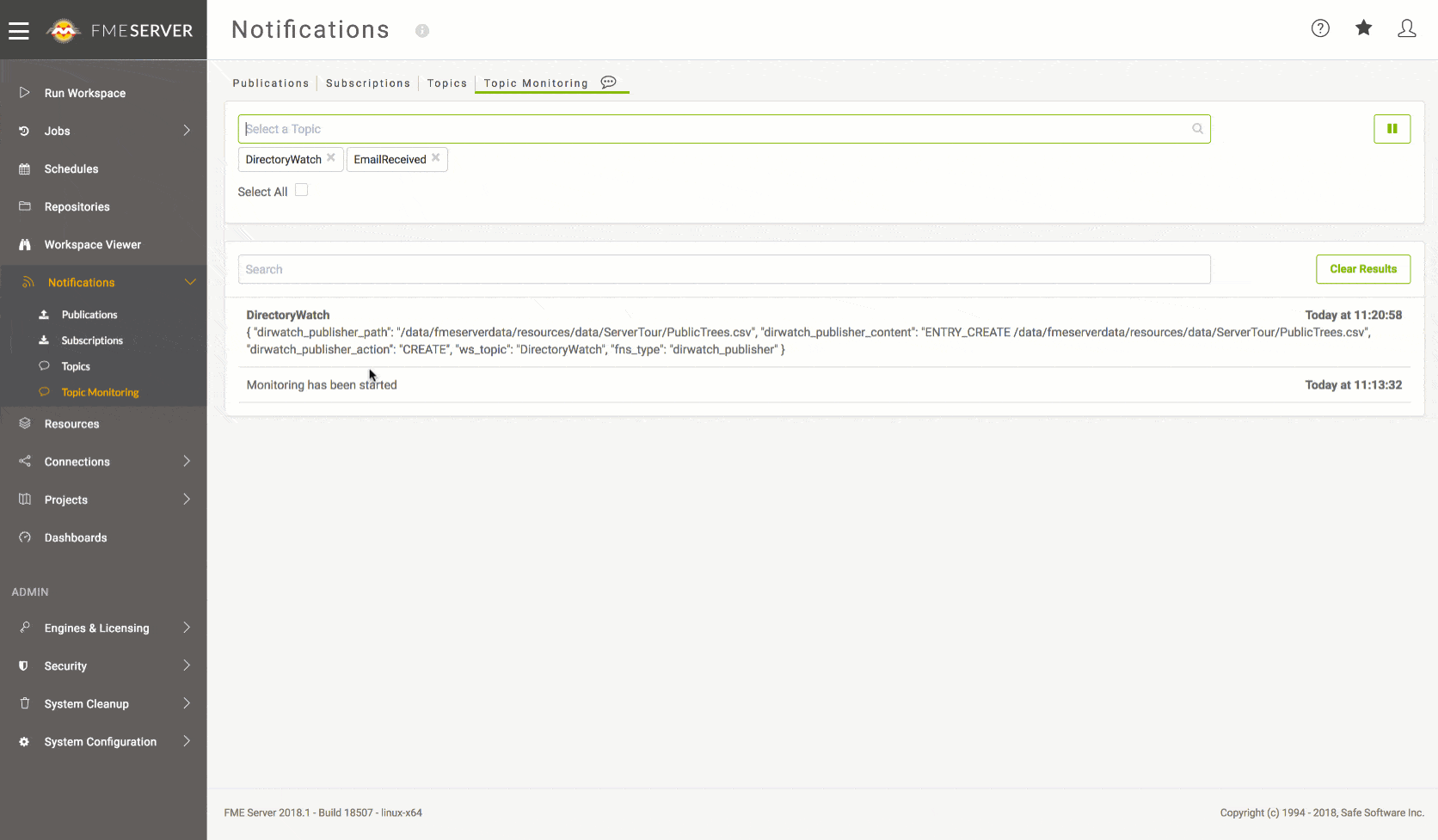Screen dimensions: 1438x840
Task: Click the Resources stack icon
Action: click(x=25, y=424)
